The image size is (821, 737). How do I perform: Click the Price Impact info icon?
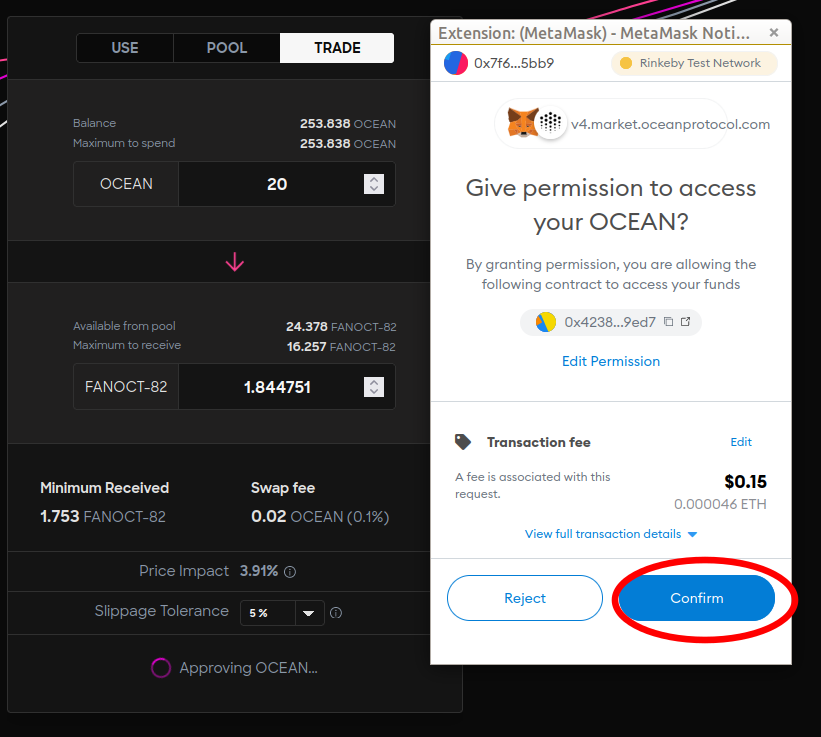[290, 572]
